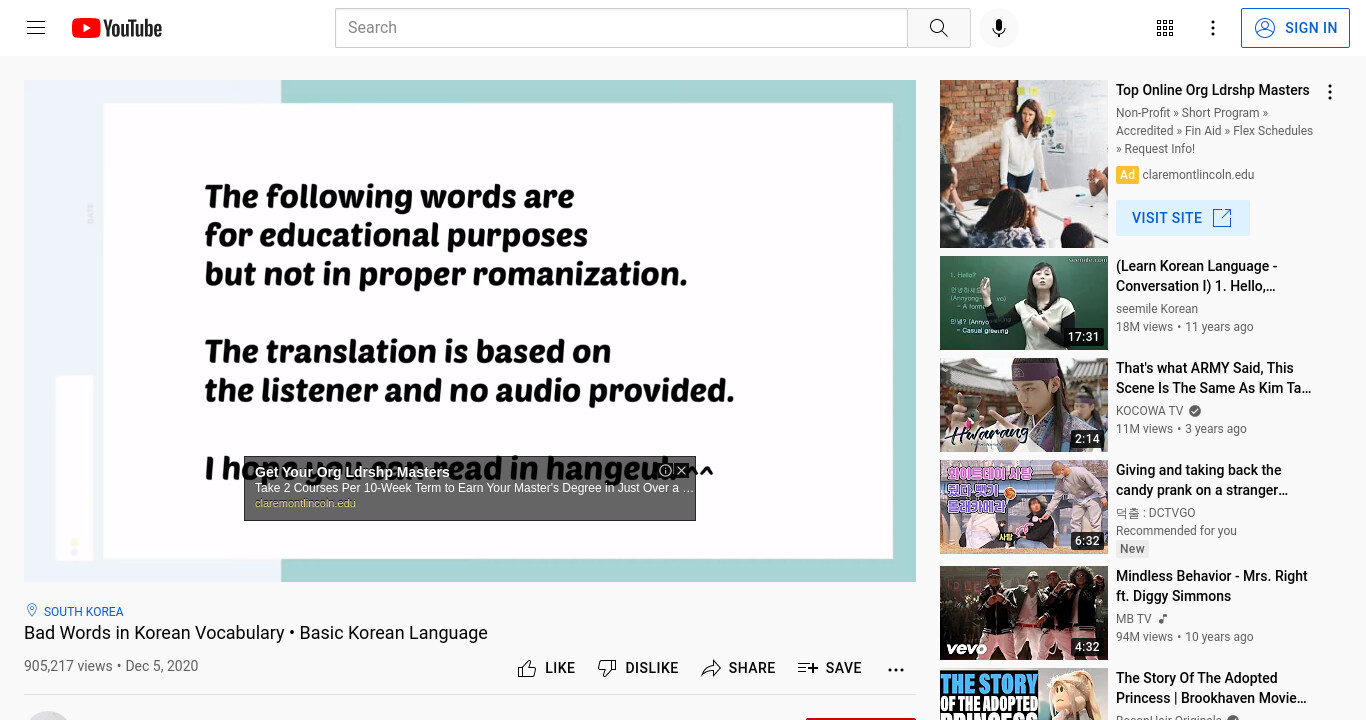This screenshot has height=720, width=1366.
Task: Open settings three-dot menu in header
Action: coord(1213,28)
